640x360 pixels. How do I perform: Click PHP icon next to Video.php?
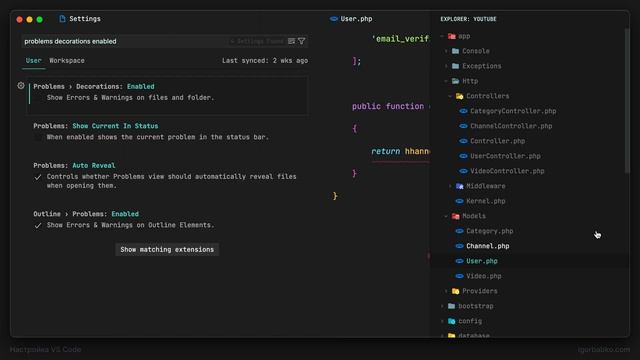tap(460, 276)
